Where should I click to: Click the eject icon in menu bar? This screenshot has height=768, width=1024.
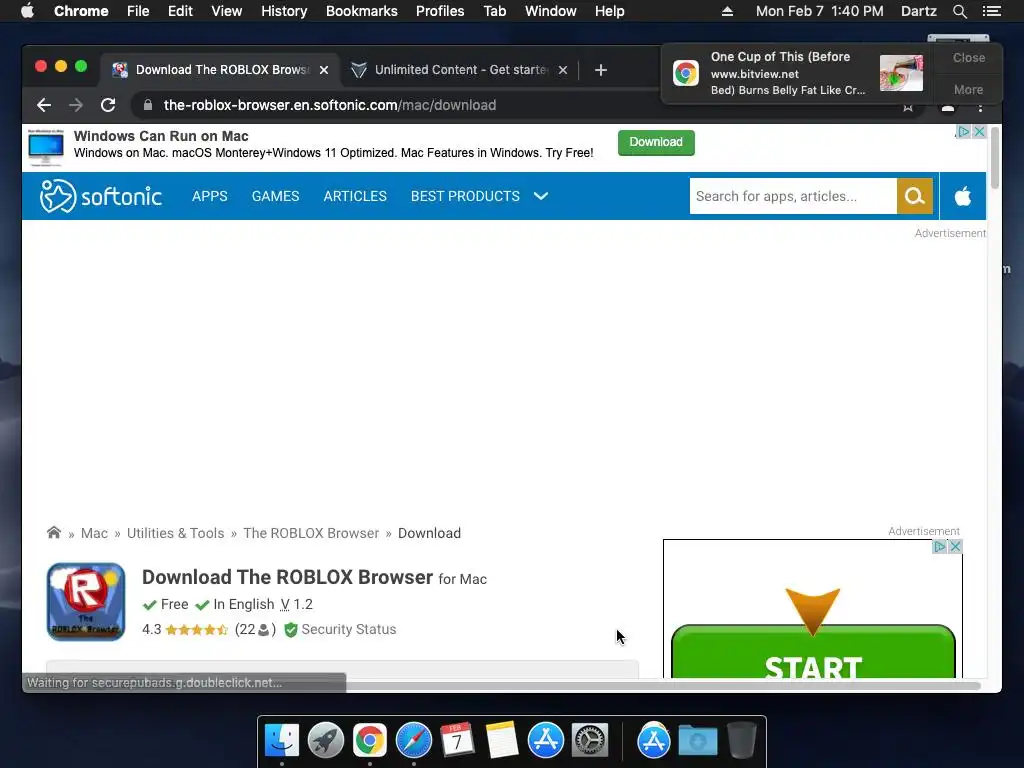tap(727, 11)
